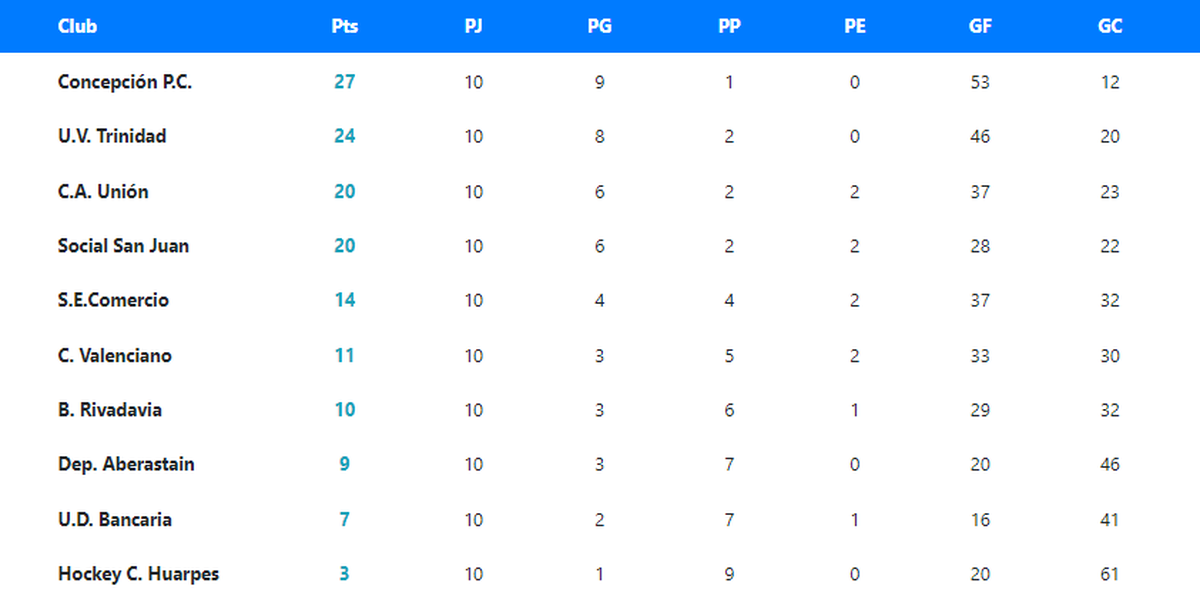The width and height of the screenshot is (1200, 616).
Task: Click the Club column header
Action: pyautogui.click(x=77, y=27)
